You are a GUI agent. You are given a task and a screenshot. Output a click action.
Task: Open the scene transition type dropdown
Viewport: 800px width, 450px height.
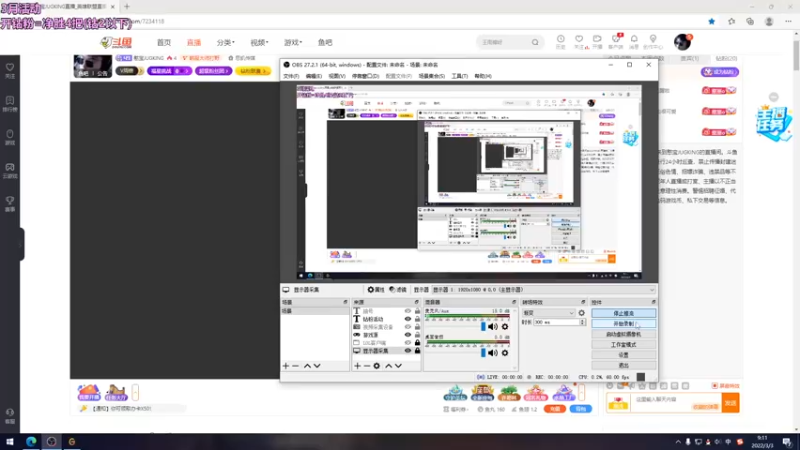pos(548,313)
